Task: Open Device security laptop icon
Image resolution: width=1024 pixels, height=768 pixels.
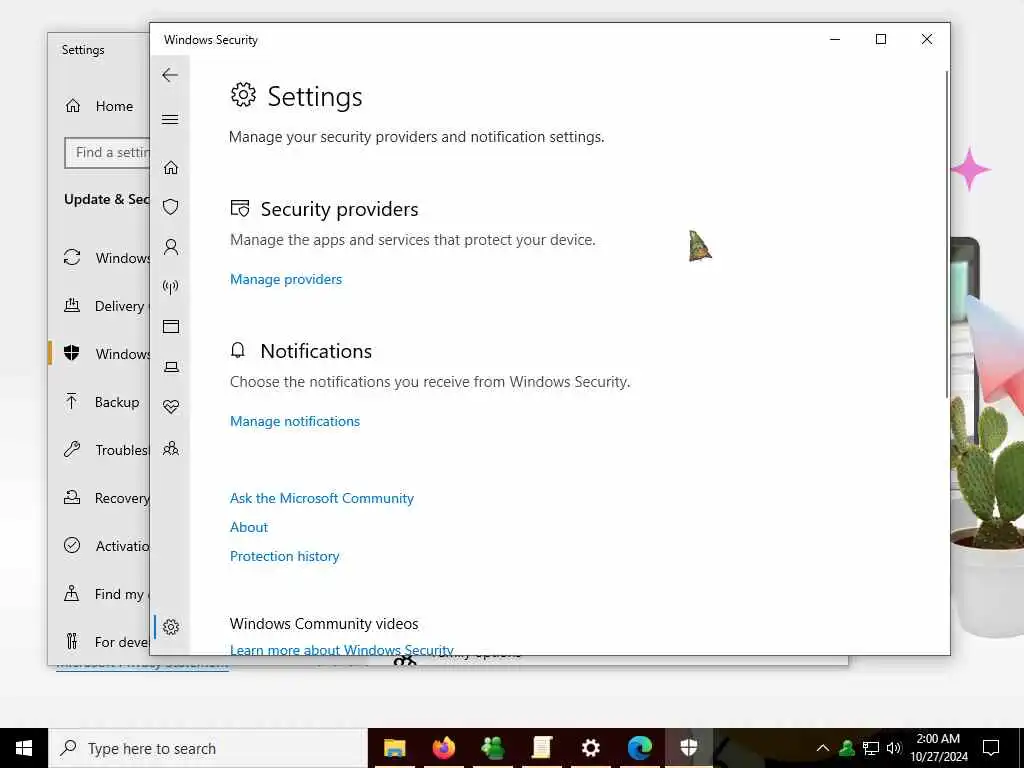Action: 170,367
